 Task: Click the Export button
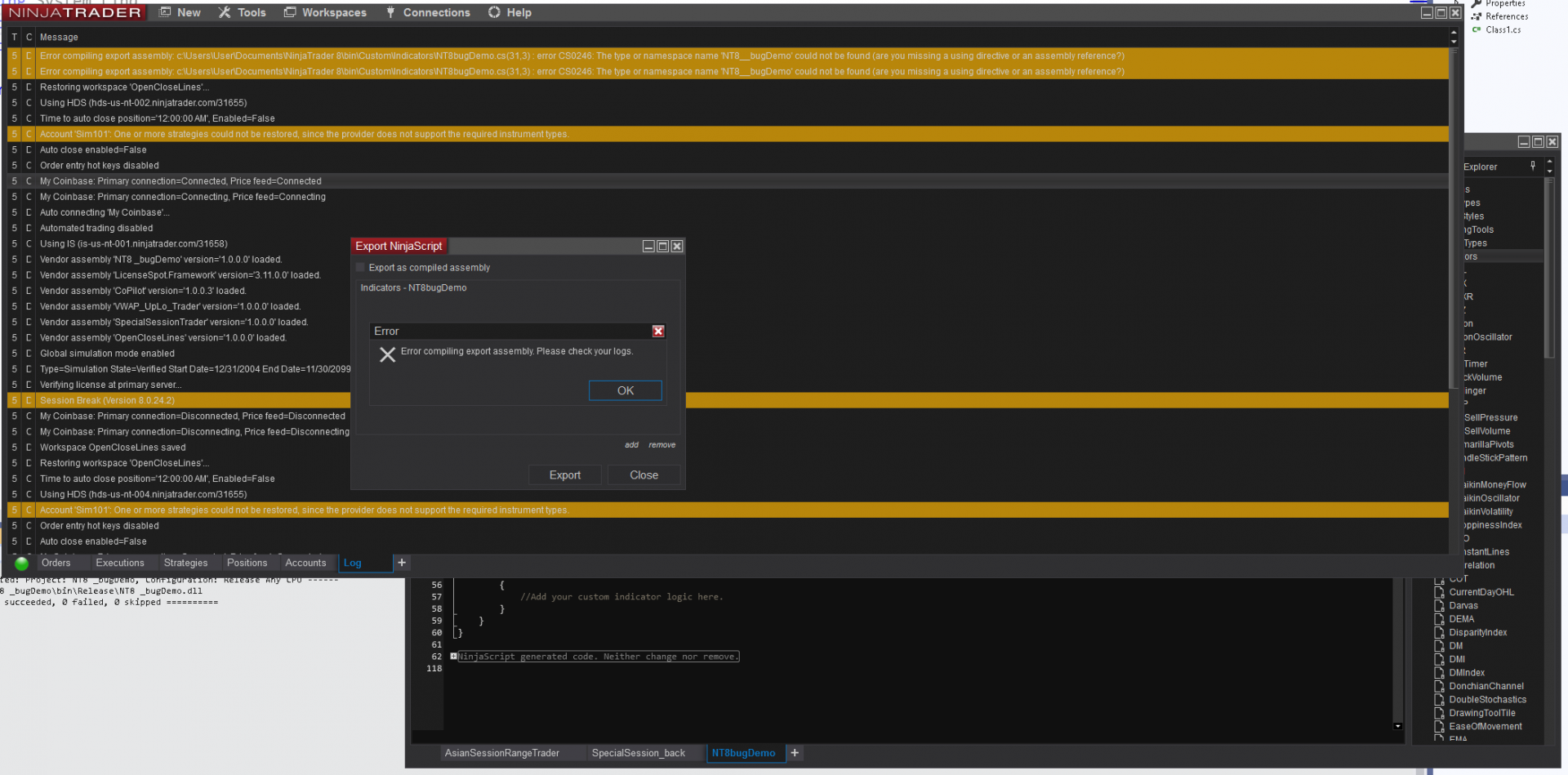565,475
